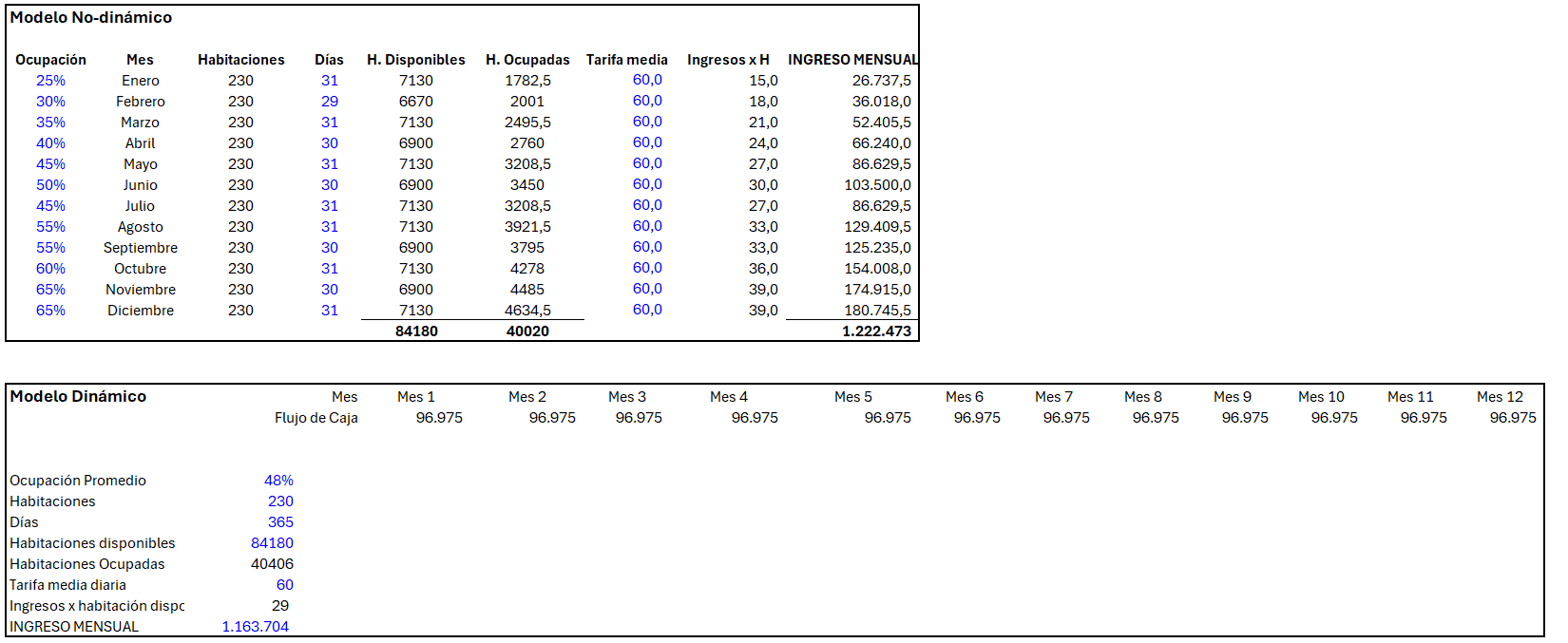Viewport: 1568px width, 643px height.
Task: Select the 6670 available rooms cell
Action: (x=416, y=102)
